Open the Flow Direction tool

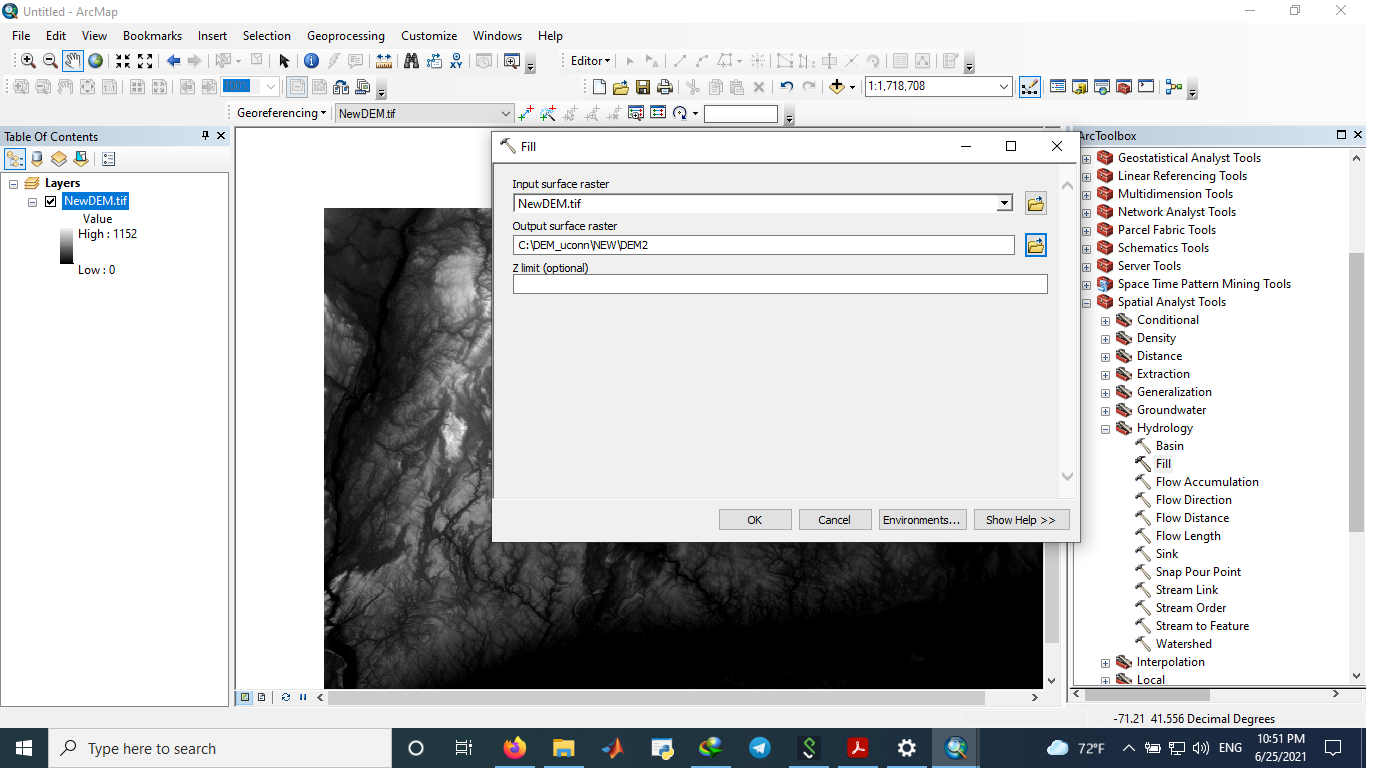[1193, 500]
